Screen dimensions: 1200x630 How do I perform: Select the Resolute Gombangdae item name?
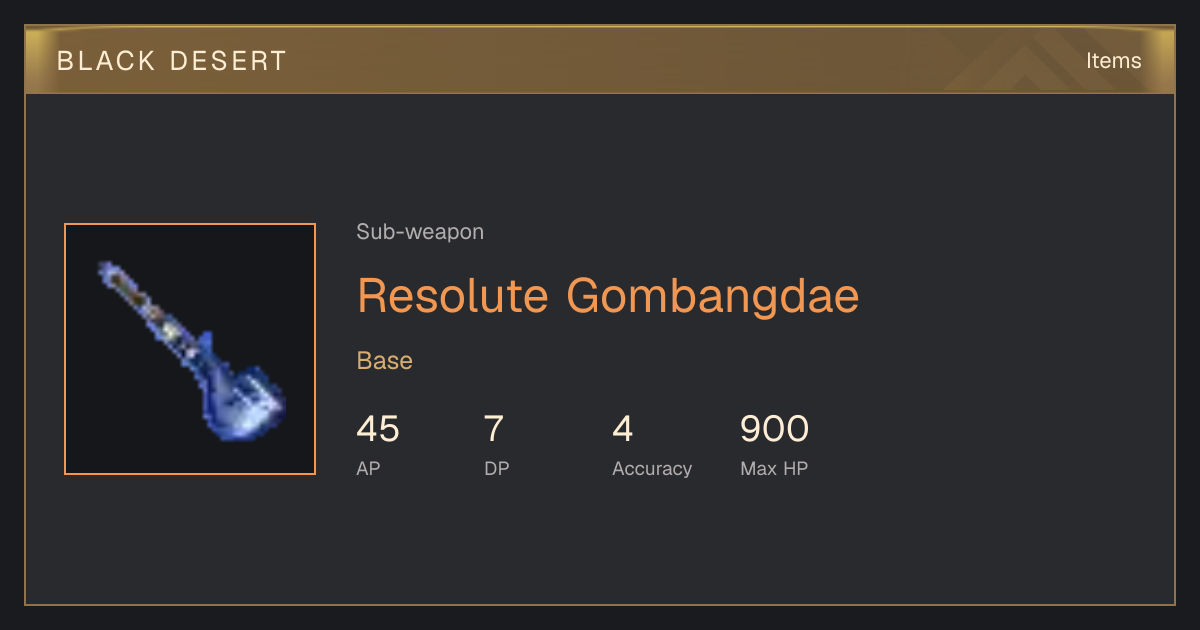point(608,295)
